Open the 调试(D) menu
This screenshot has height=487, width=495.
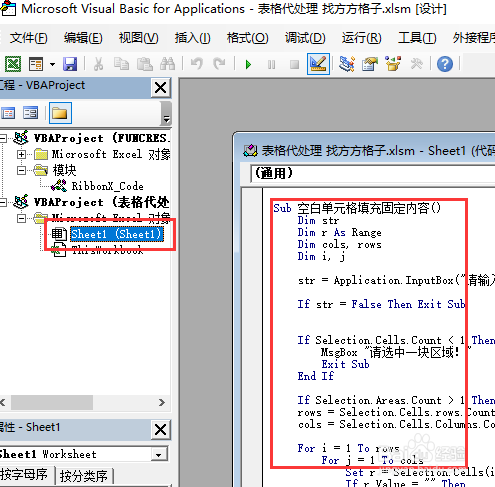[305, 38]
